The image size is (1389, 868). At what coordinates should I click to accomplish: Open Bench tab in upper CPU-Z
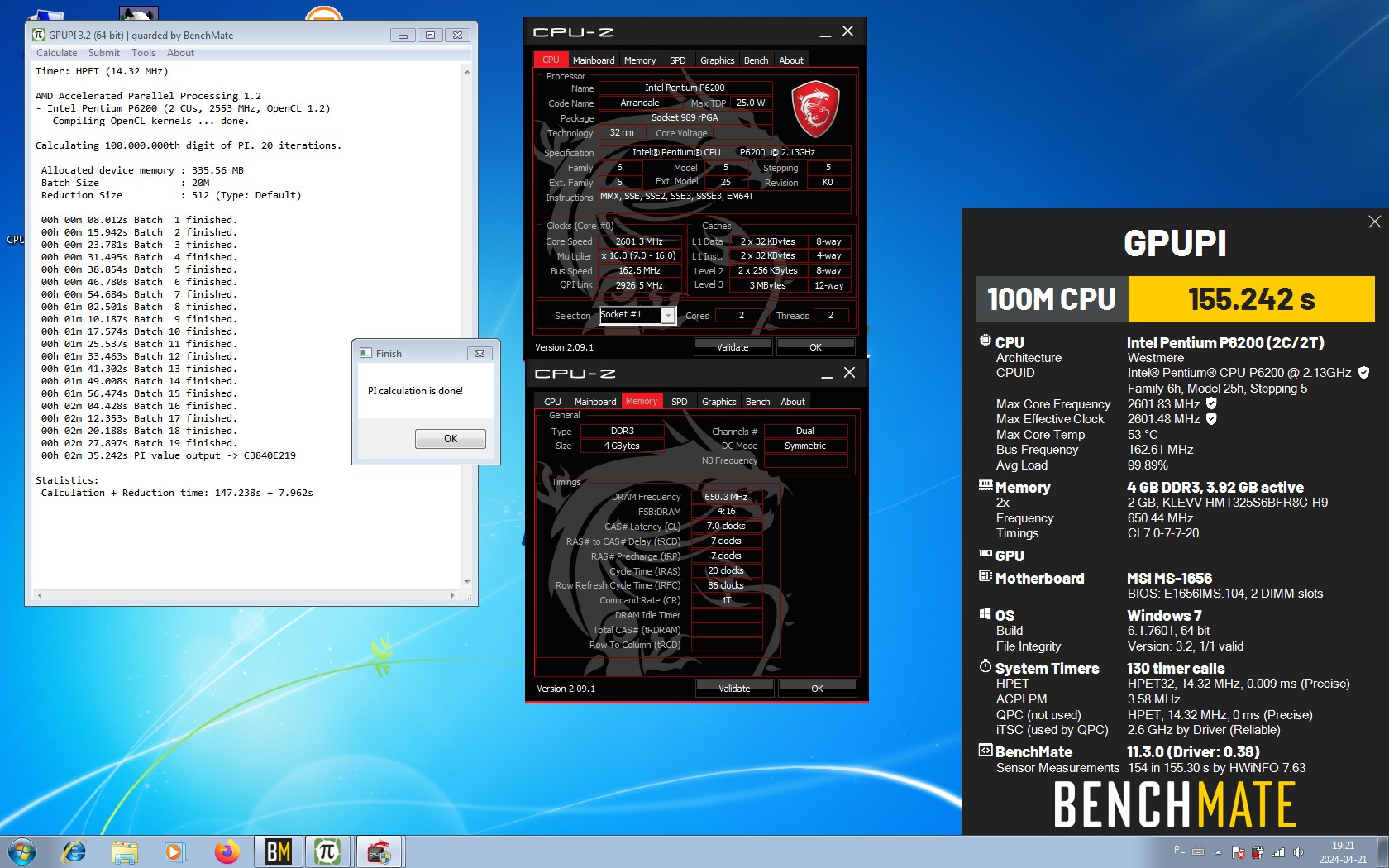point(756,60)
